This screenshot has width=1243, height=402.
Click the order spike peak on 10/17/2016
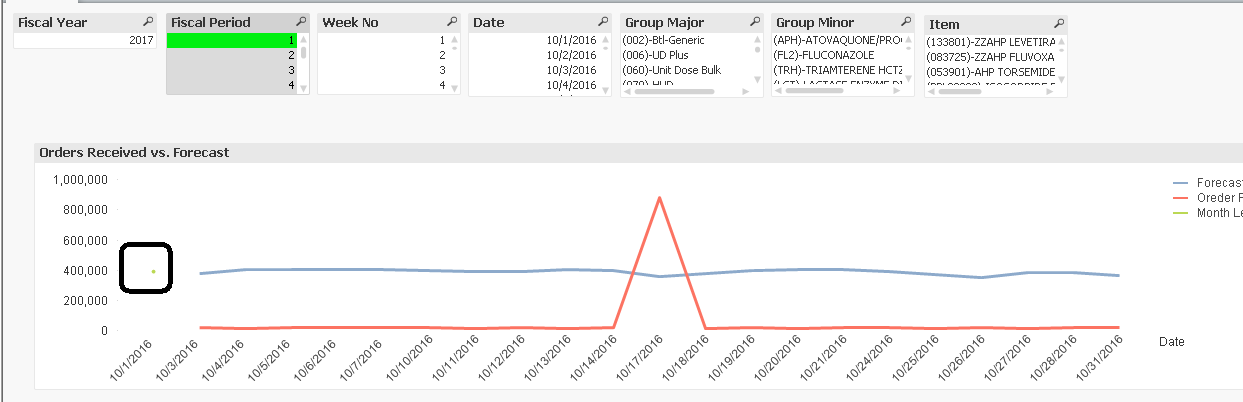(x=659, y=198)
